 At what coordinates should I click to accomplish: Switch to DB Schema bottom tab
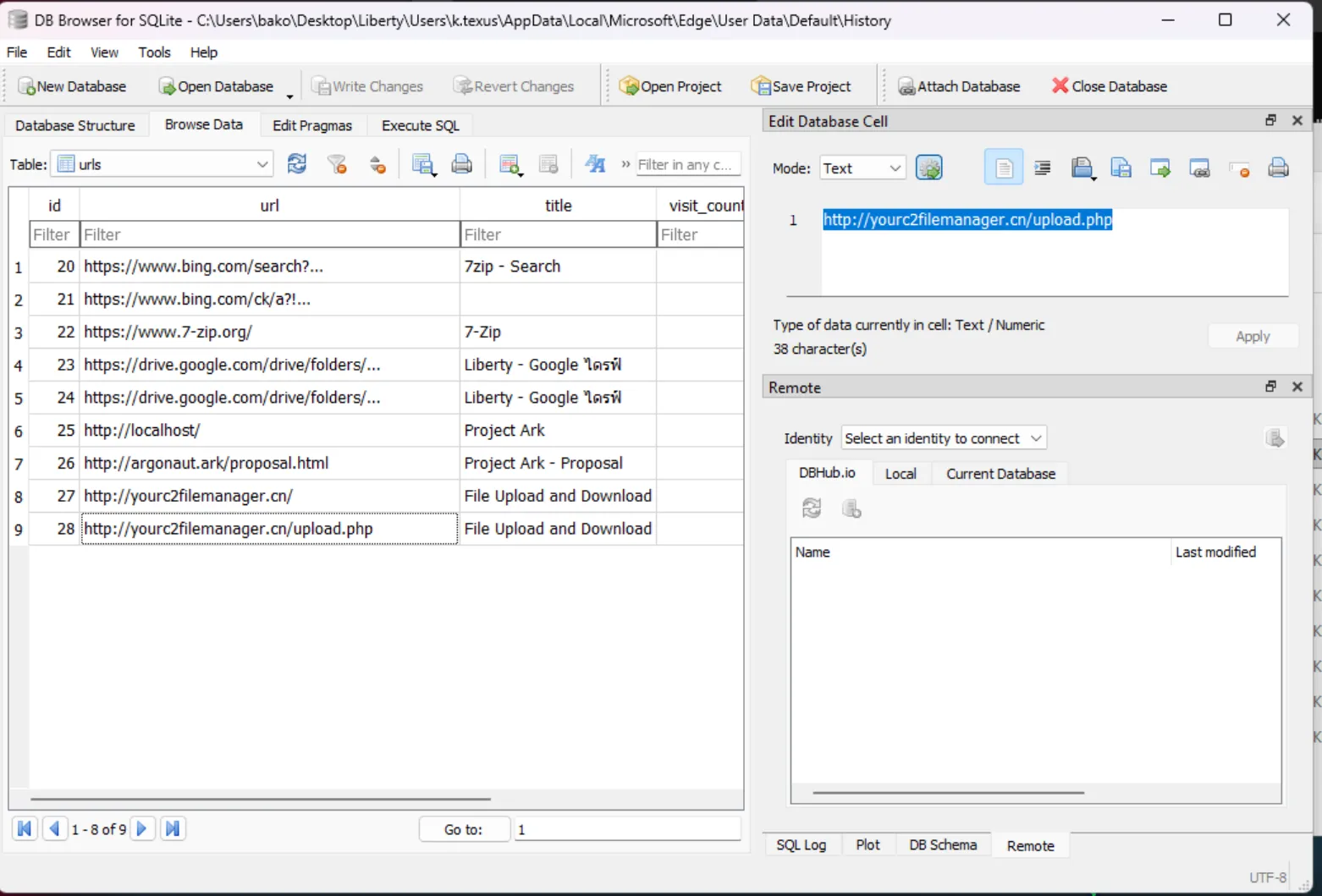pos(943,844)
